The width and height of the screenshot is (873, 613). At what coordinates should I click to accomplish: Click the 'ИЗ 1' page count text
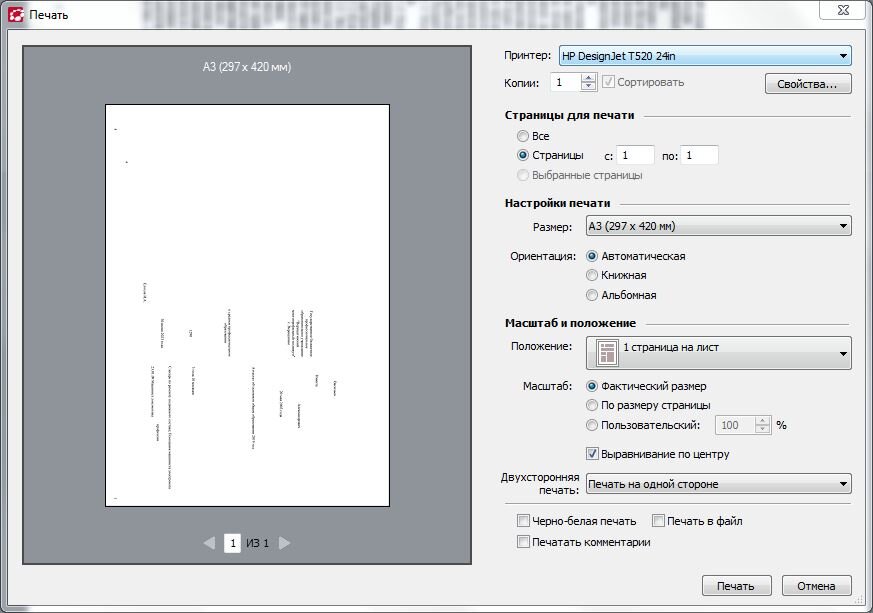(x=257, y=543)
